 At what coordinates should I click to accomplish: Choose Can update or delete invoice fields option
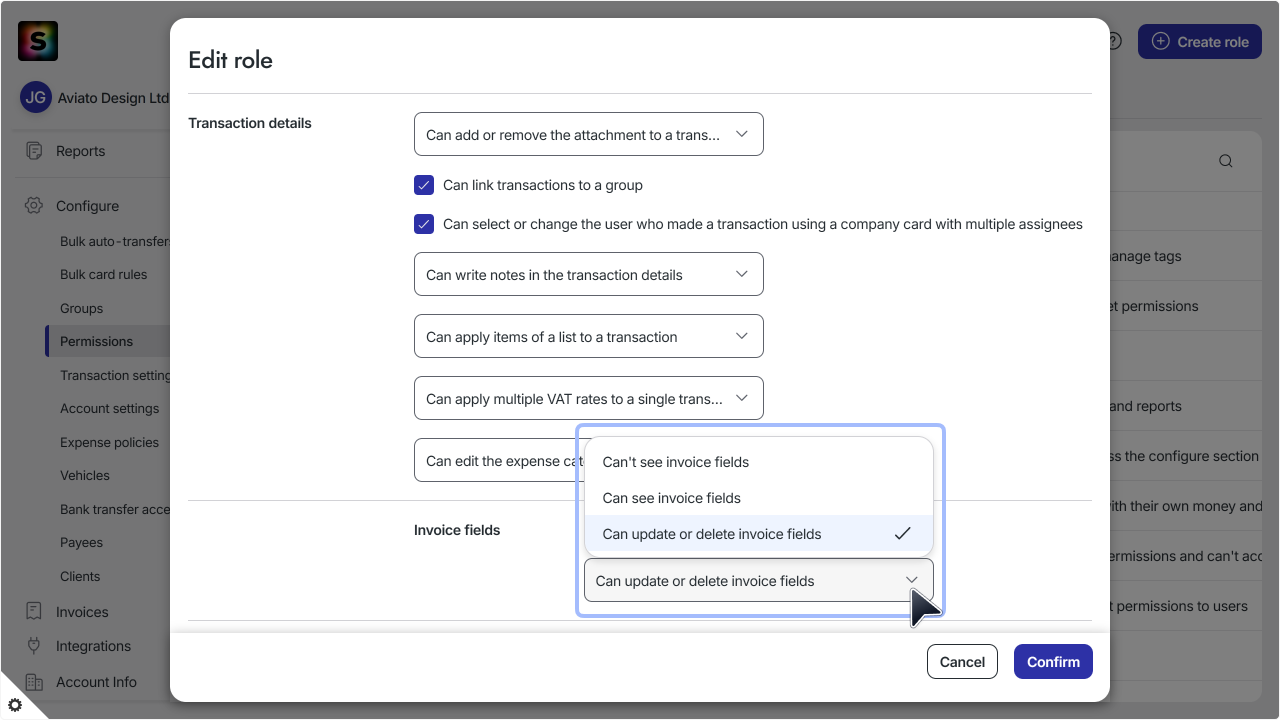[759, 534]
